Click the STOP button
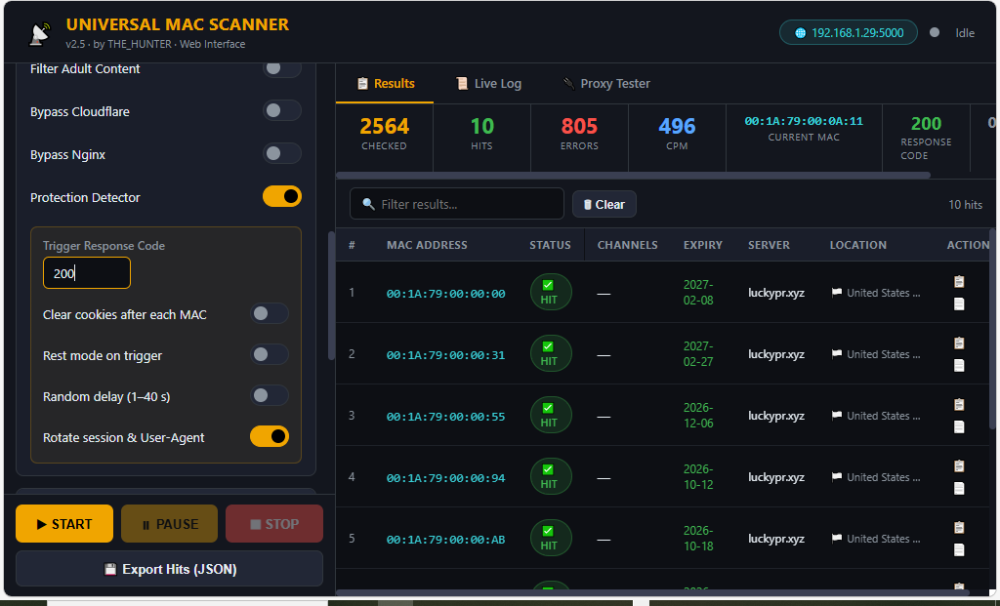The width and height of the screenshot is (1000, 606). point(274,524)
